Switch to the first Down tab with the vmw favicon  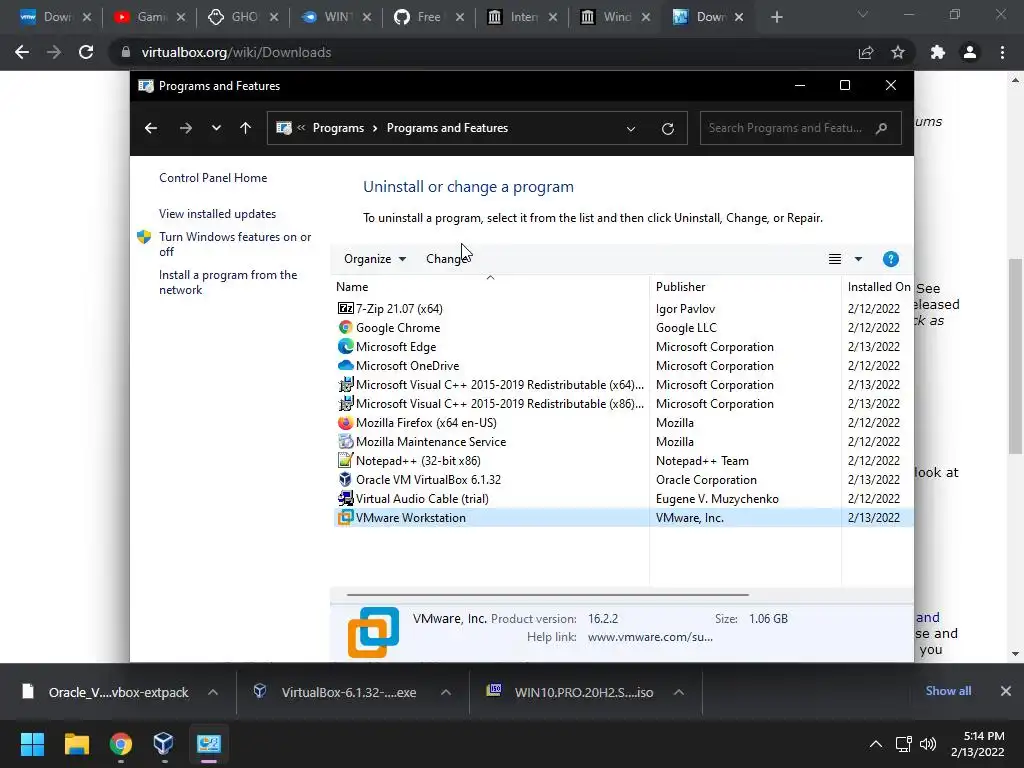[x=56, y=18]
